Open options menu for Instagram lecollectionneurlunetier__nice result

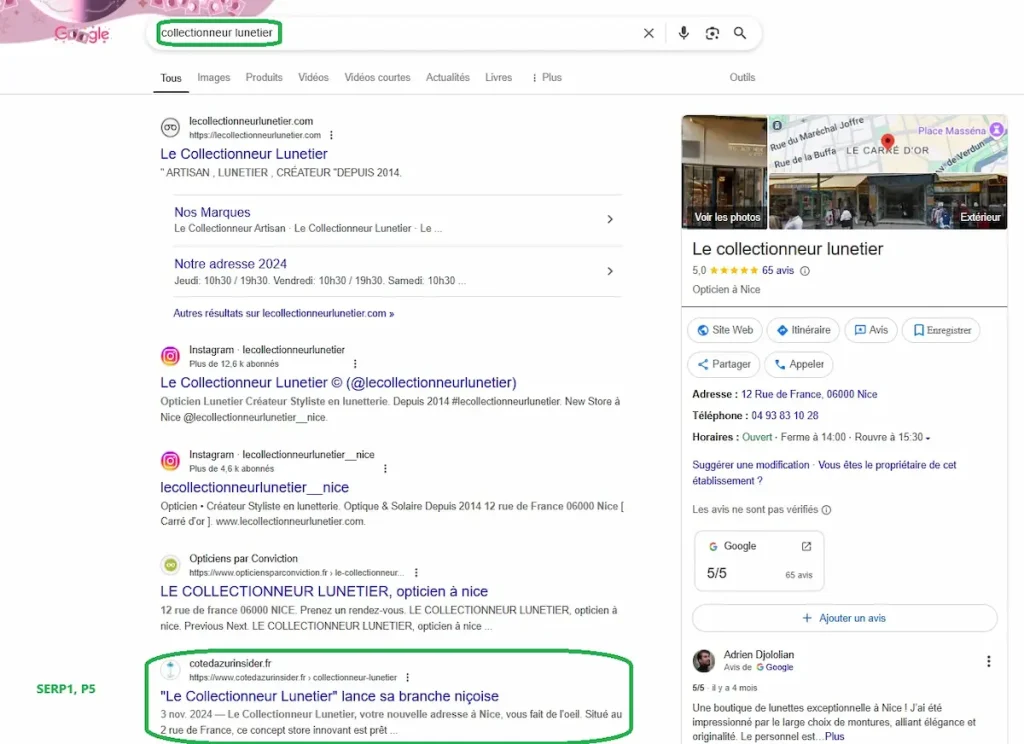click(x=385, y=468)
